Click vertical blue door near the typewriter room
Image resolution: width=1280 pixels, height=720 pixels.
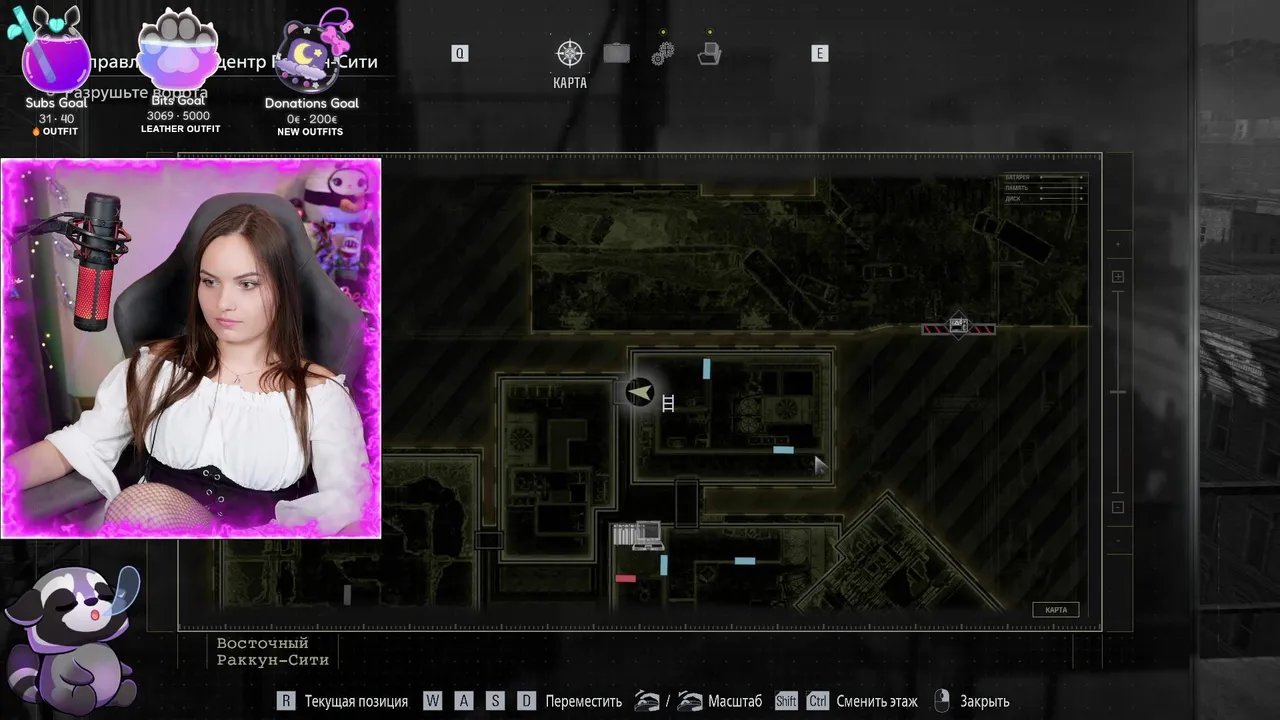pos(664,565)
